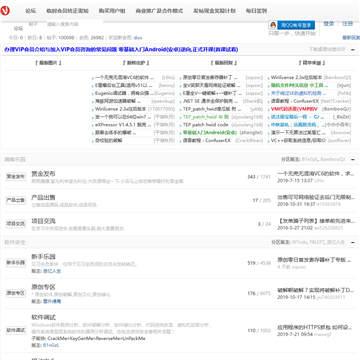360x360 pixels.
Task: Open newest member dos profile
Action: [138, 38]
